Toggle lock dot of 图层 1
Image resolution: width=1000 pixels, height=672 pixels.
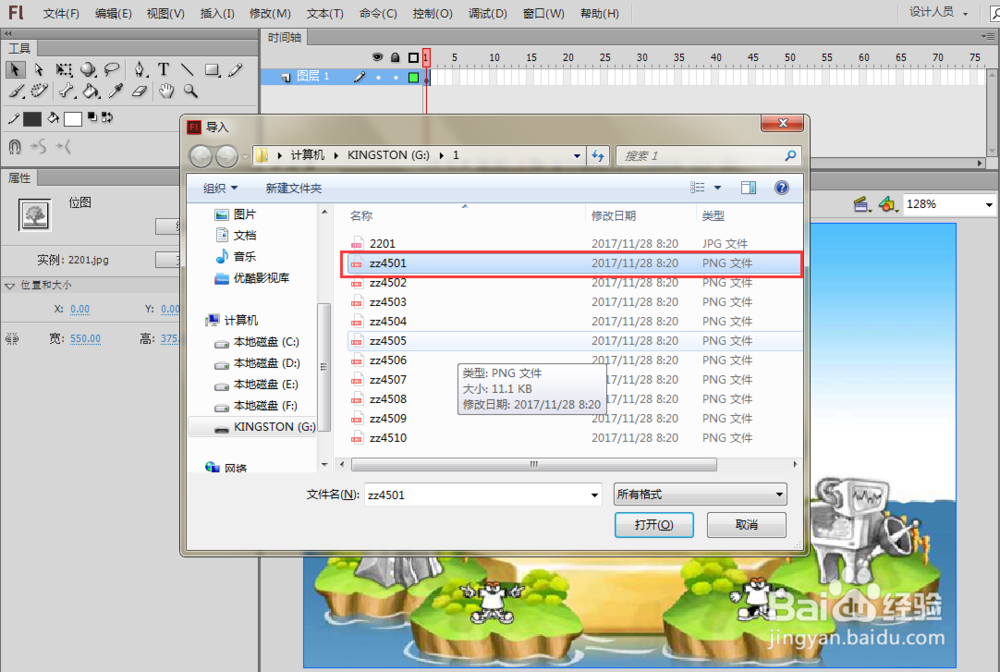(x=395, y=77)
